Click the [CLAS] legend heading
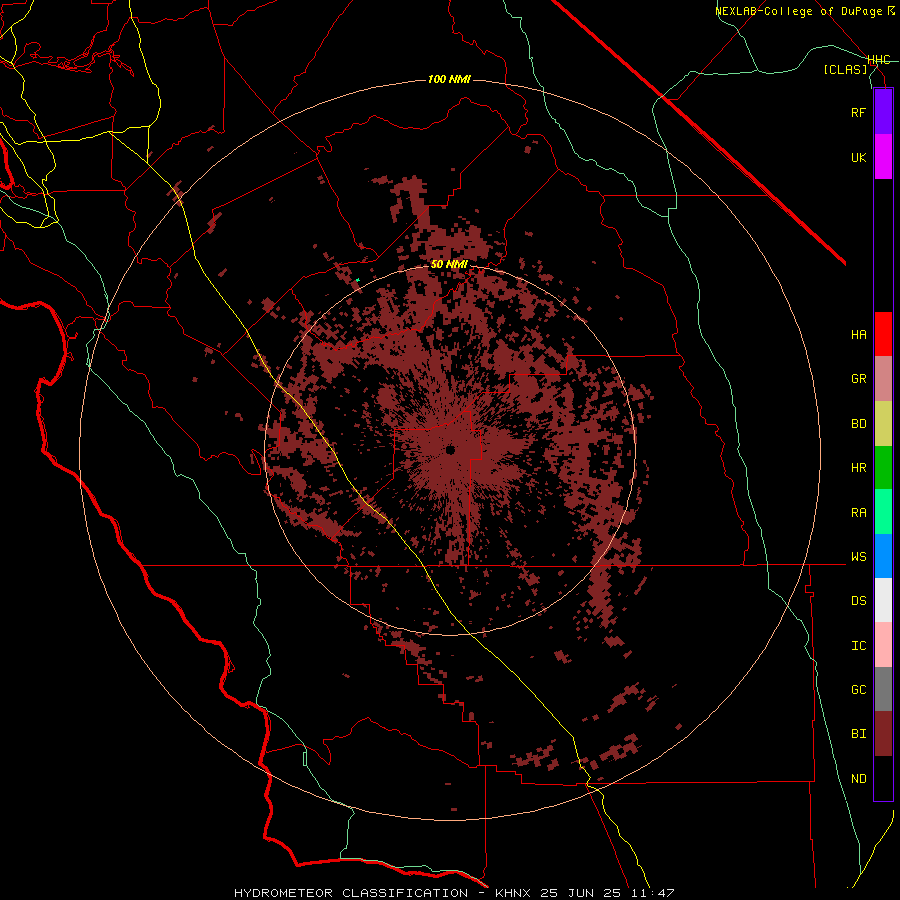The image size is (900, 900). (x=845, y=69)
